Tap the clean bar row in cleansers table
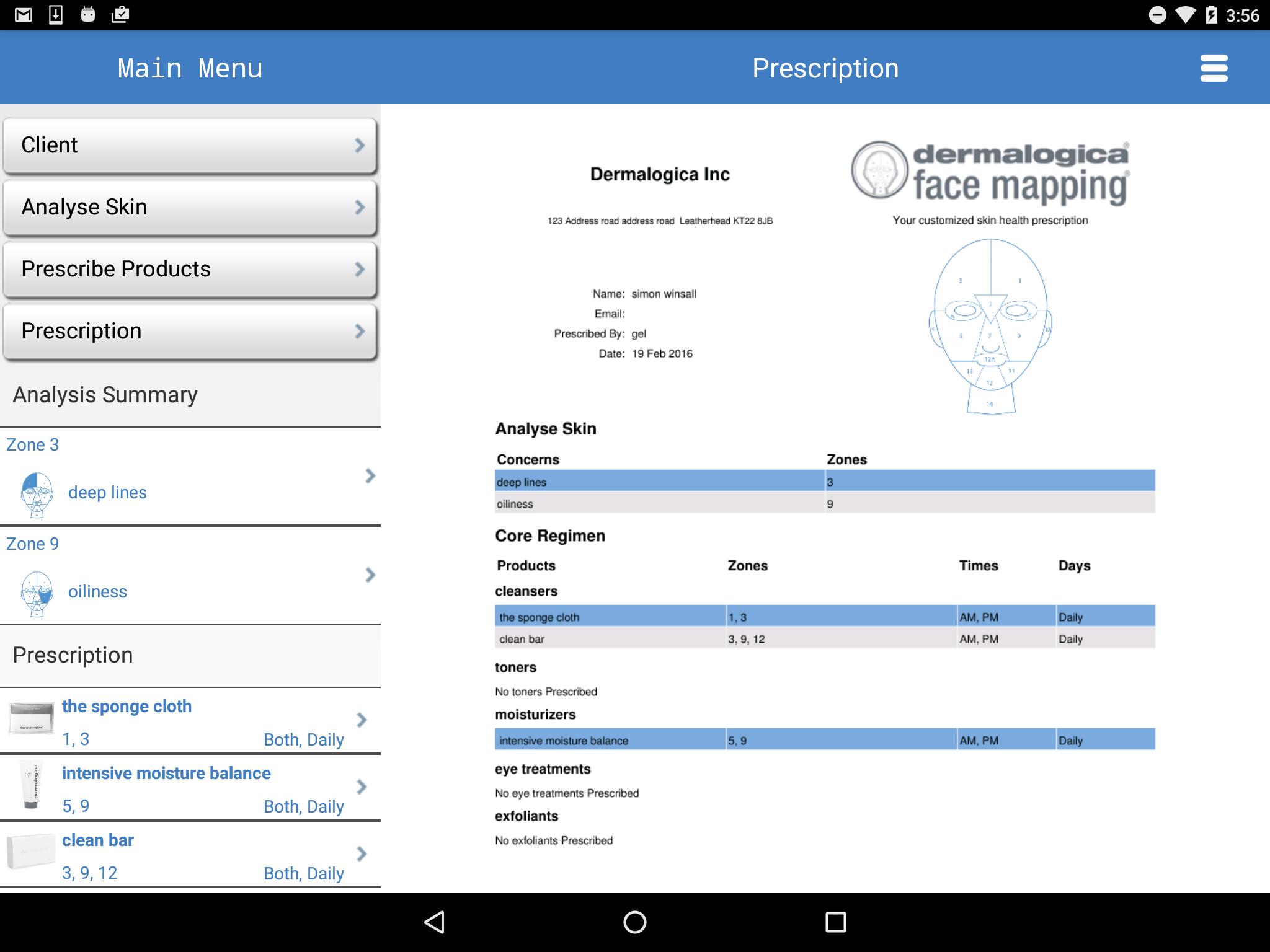The height and width of the screenshot is (952, 1270). 825,638
